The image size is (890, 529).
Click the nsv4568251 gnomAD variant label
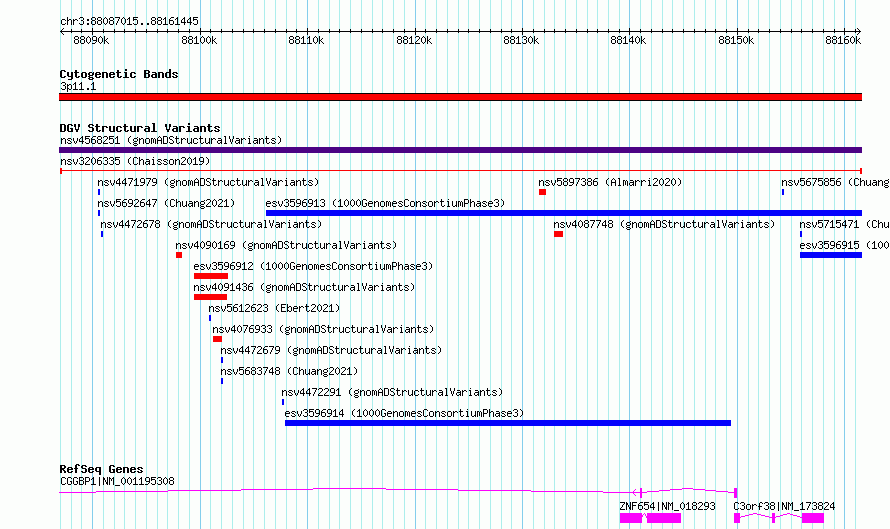tap(171, 140)
